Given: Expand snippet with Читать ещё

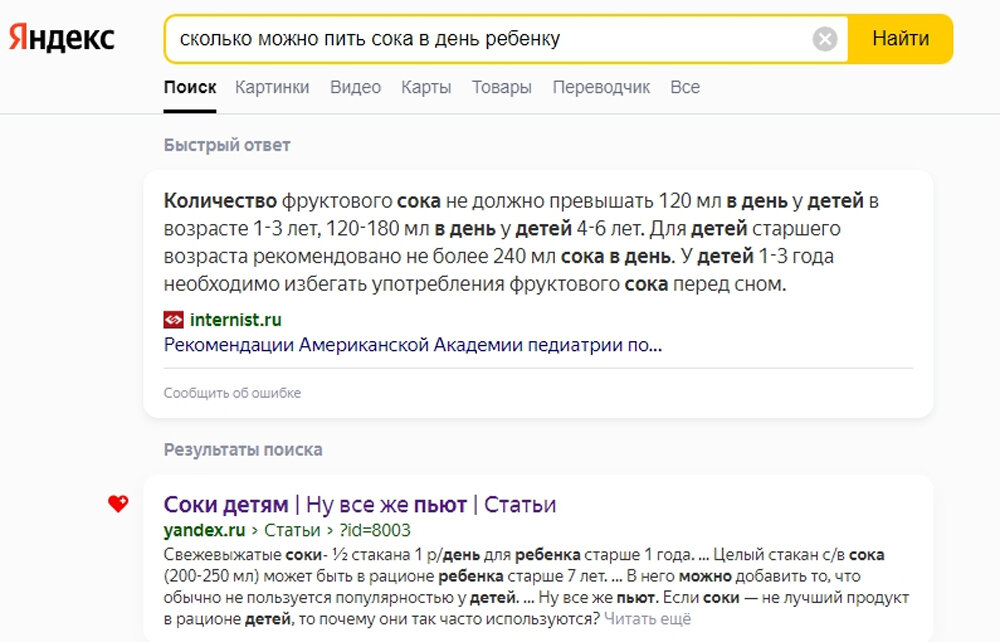Looking at the screenshot, I should click(647, 618).
